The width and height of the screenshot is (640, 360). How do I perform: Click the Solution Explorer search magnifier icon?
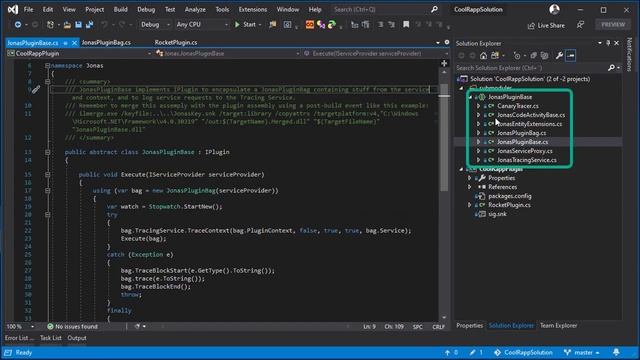point(611,68)
